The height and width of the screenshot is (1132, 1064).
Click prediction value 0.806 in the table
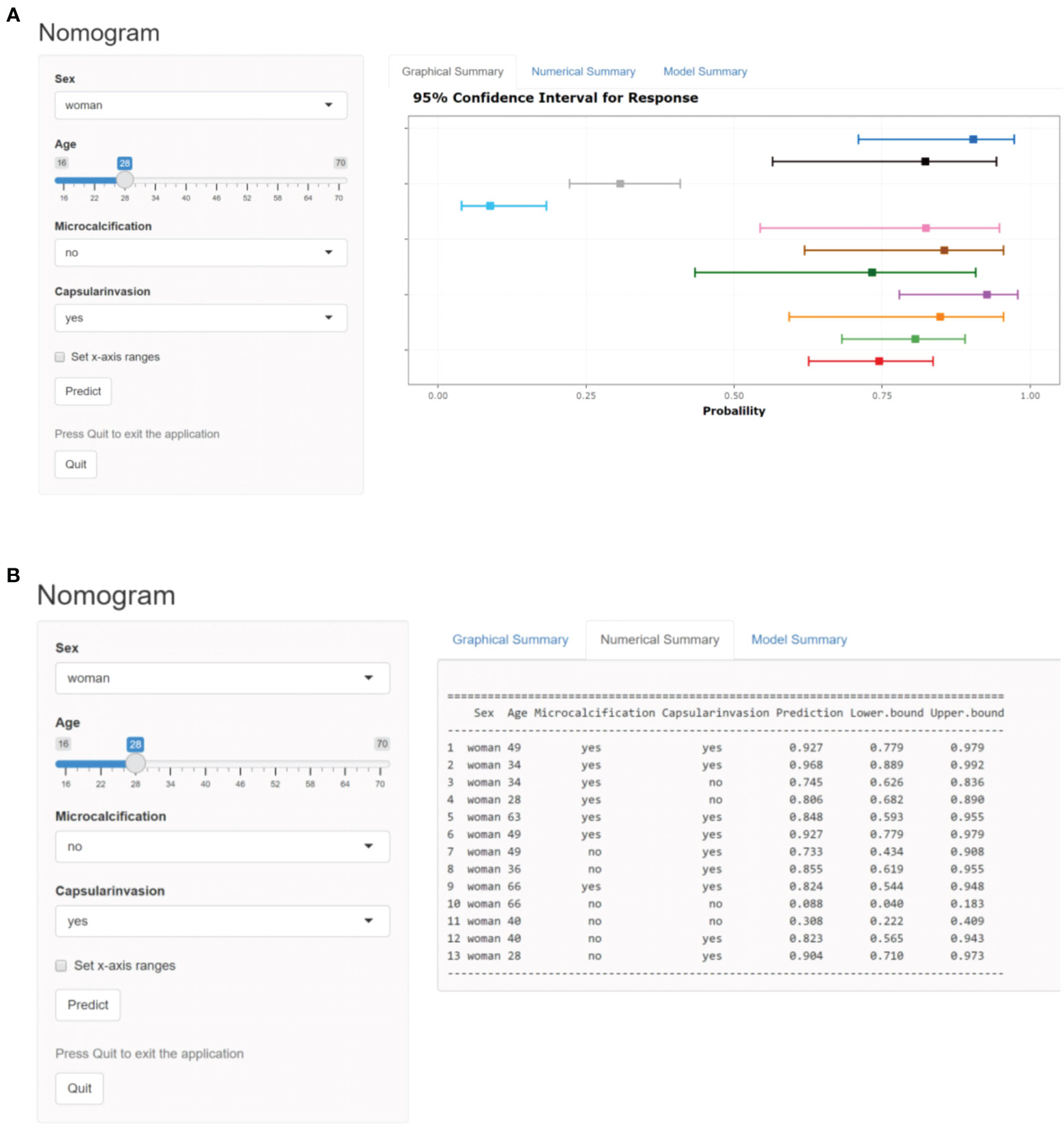click(x=806, y=800)
